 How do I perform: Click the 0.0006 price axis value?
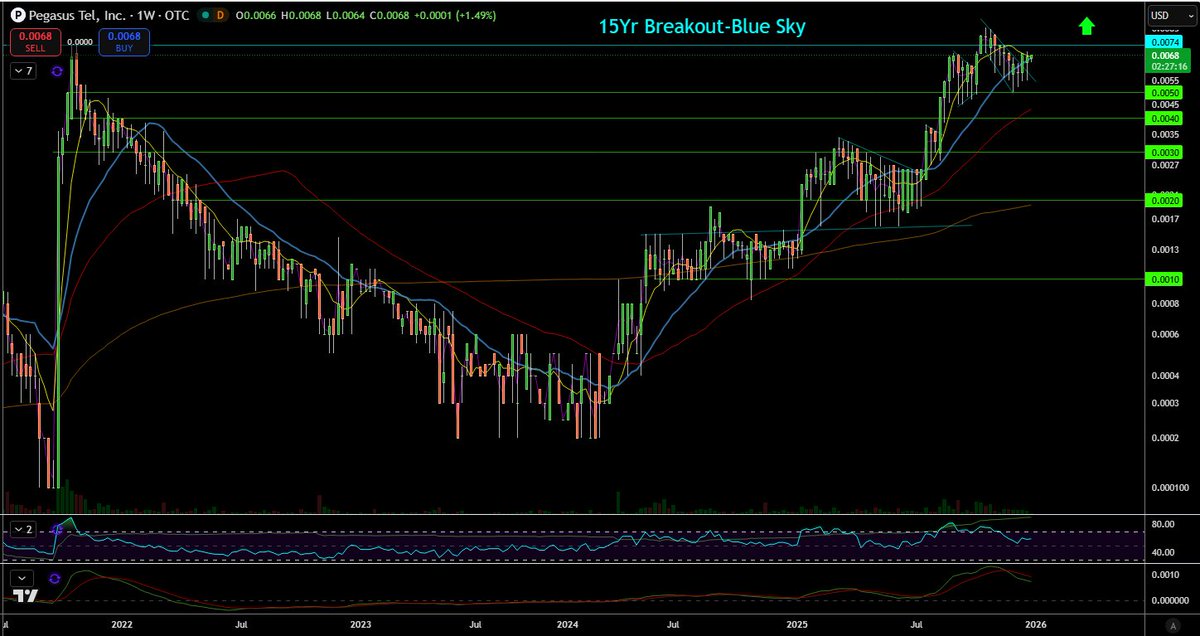pos(1165,335)
